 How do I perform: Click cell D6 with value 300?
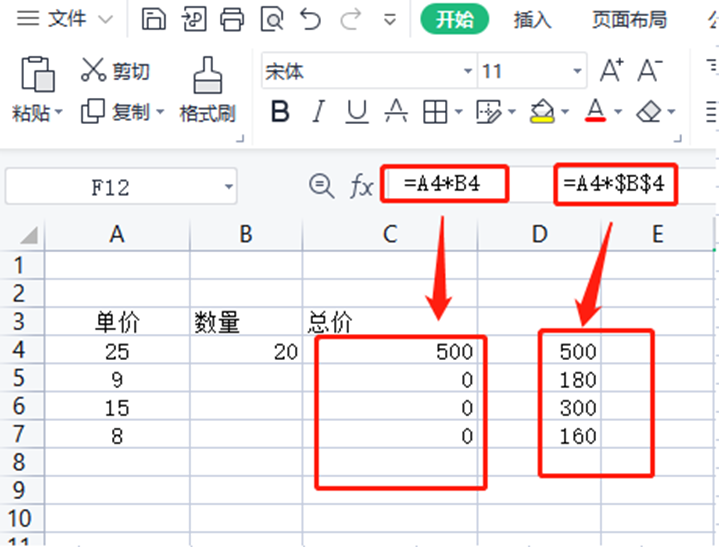point(539,407)
